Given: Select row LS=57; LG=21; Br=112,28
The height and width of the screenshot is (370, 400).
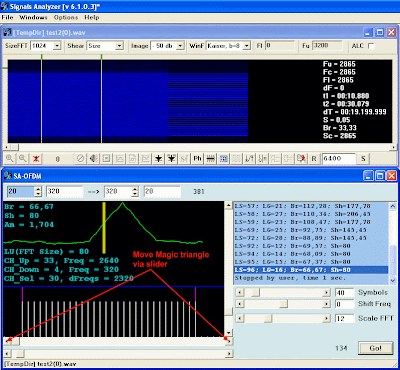Looking at the screenshot, I should (311, 206).
